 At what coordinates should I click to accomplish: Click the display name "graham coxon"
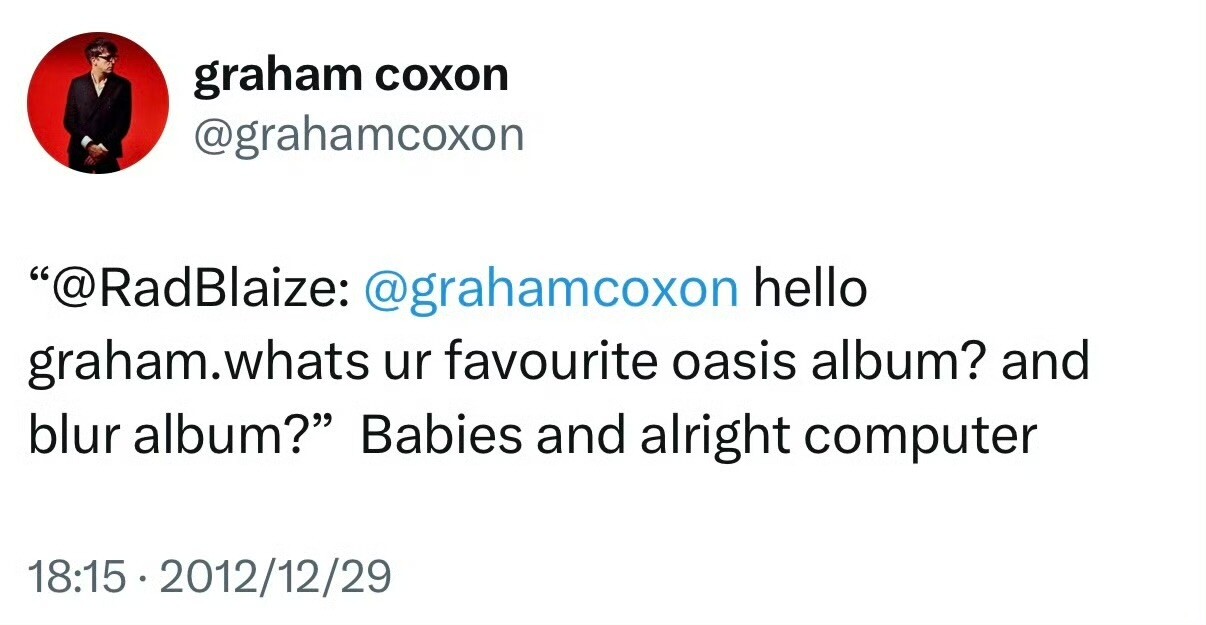pyautogui.click(x=350, y=75)
